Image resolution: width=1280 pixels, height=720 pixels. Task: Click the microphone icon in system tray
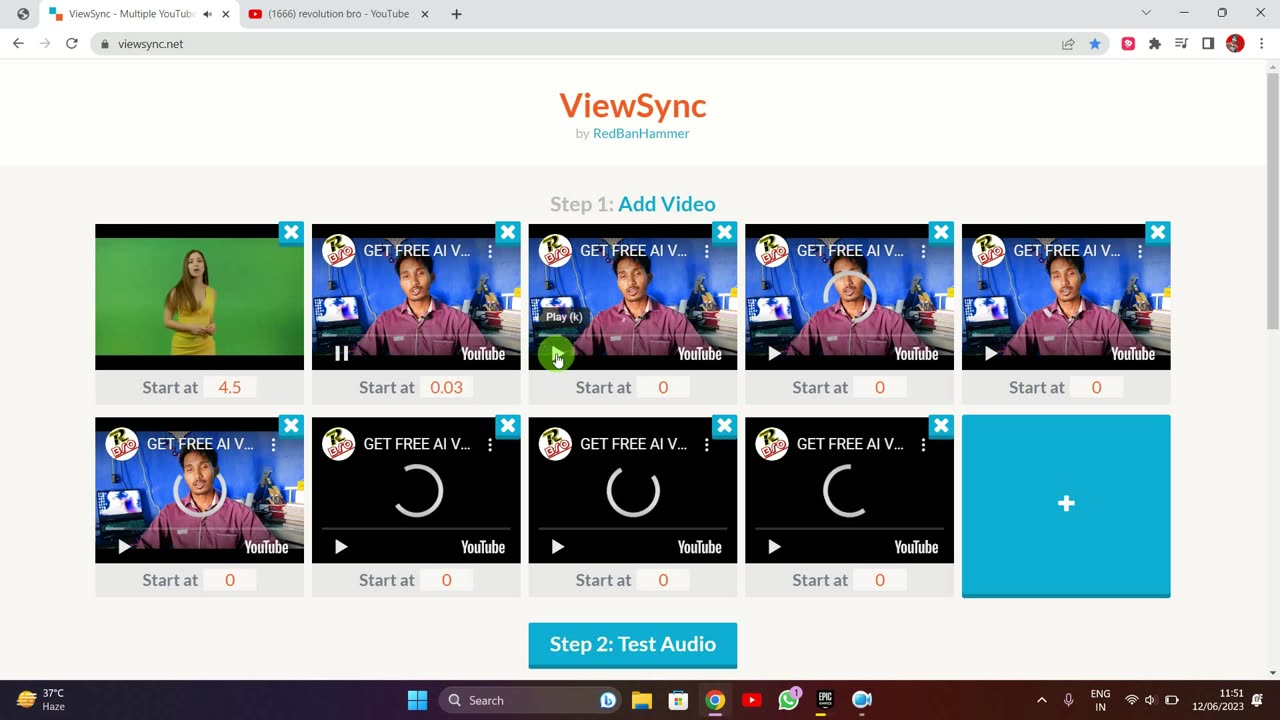coord(1069,700)
